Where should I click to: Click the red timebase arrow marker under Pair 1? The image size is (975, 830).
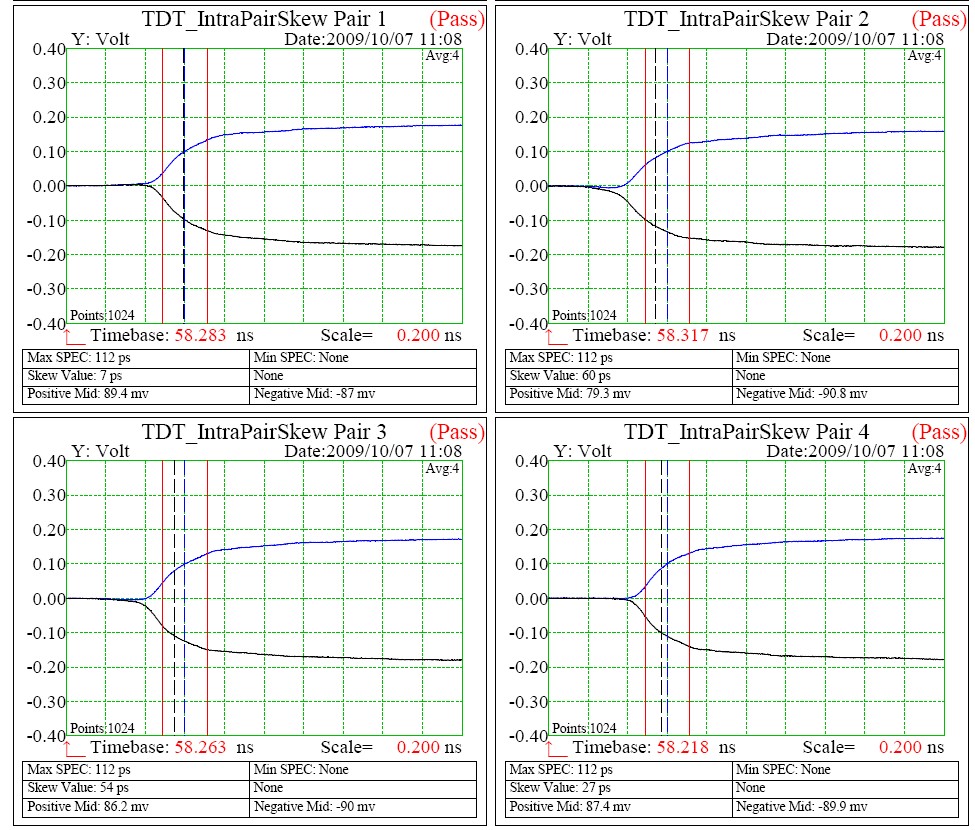(74, 334)
